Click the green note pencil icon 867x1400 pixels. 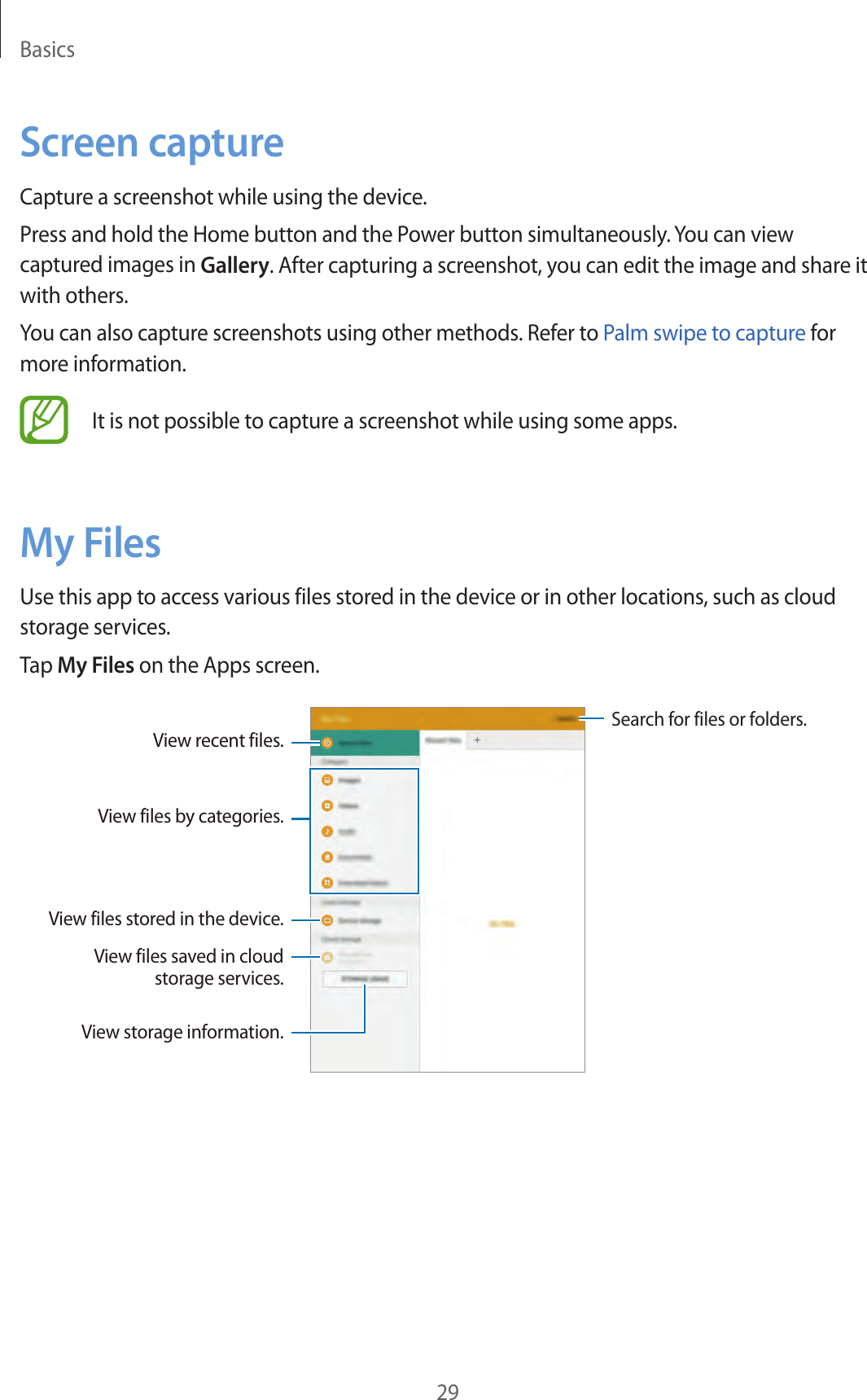[x=44, y=420]
